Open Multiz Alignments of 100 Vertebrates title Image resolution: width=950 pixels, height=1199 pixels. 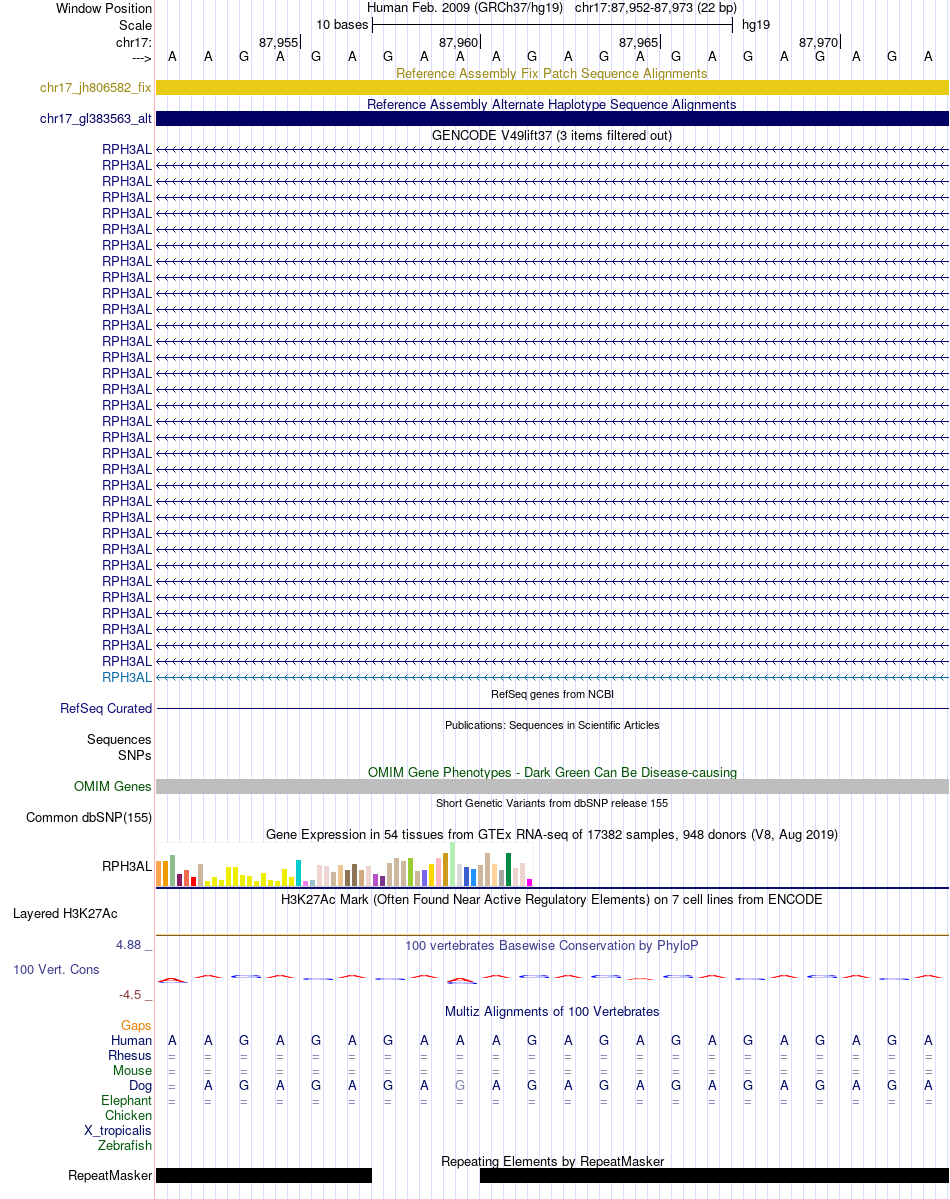(x=551, y=1012)
